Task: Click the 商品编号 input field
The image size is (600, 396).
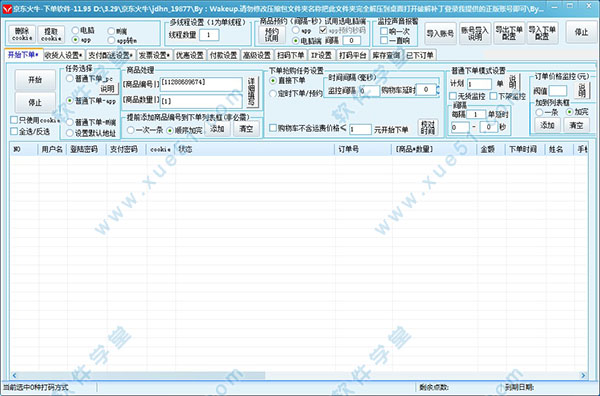Action: [x=201, y=84]
